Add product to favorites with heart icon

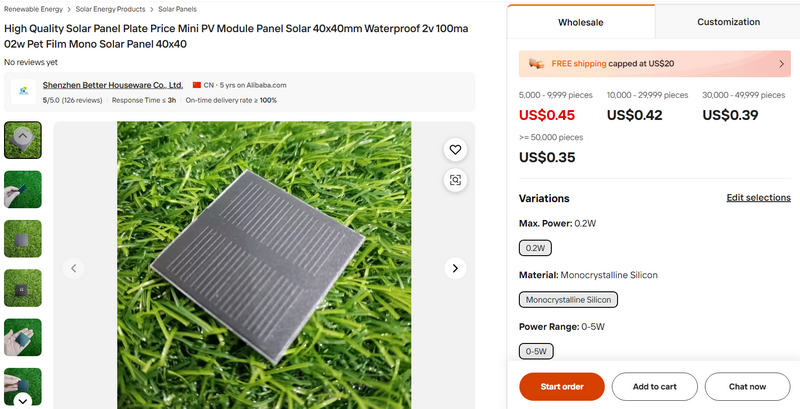click(455, 150)
